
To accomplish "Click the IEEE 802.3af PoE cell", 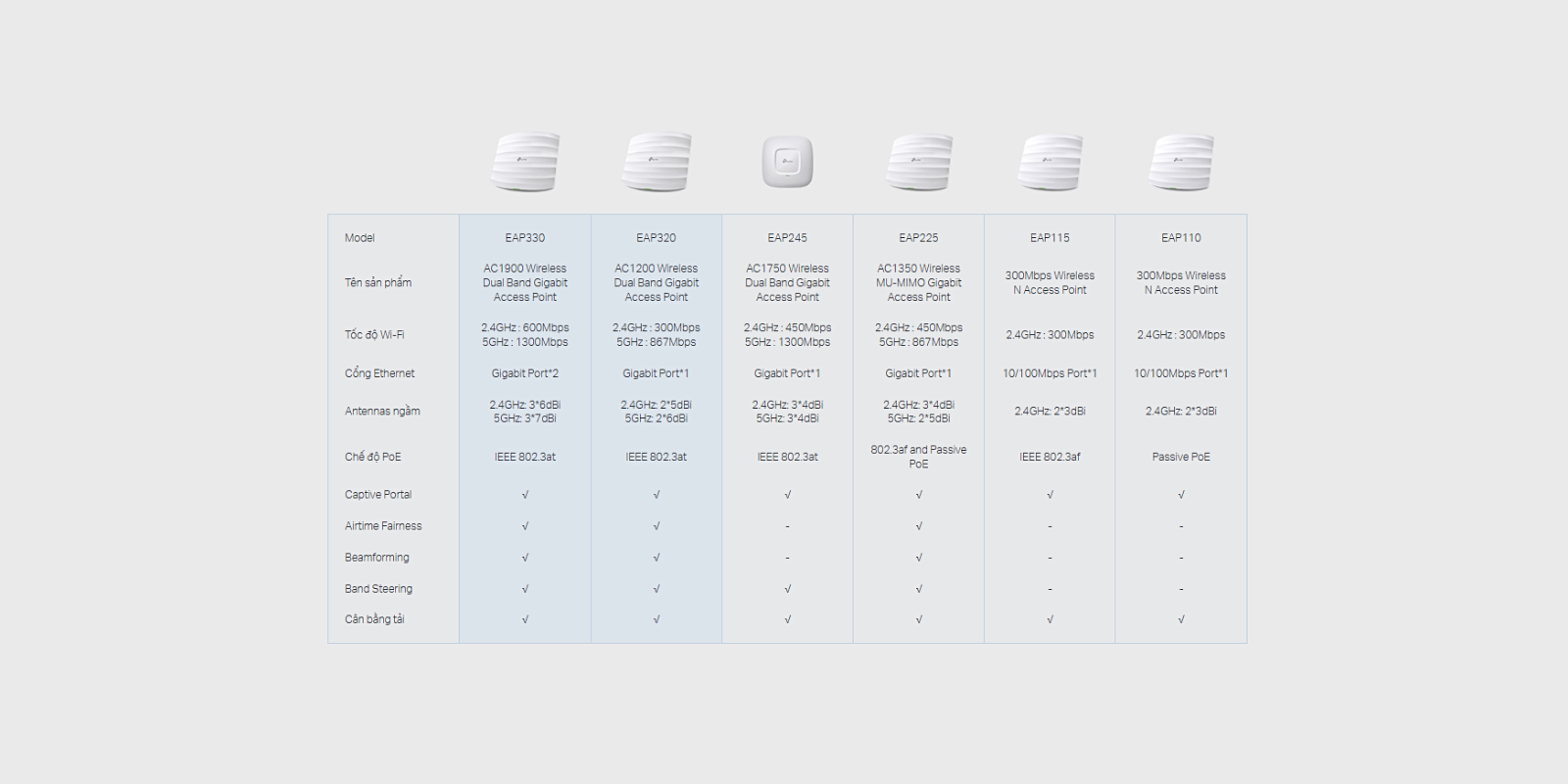I will coord(1050,457).
